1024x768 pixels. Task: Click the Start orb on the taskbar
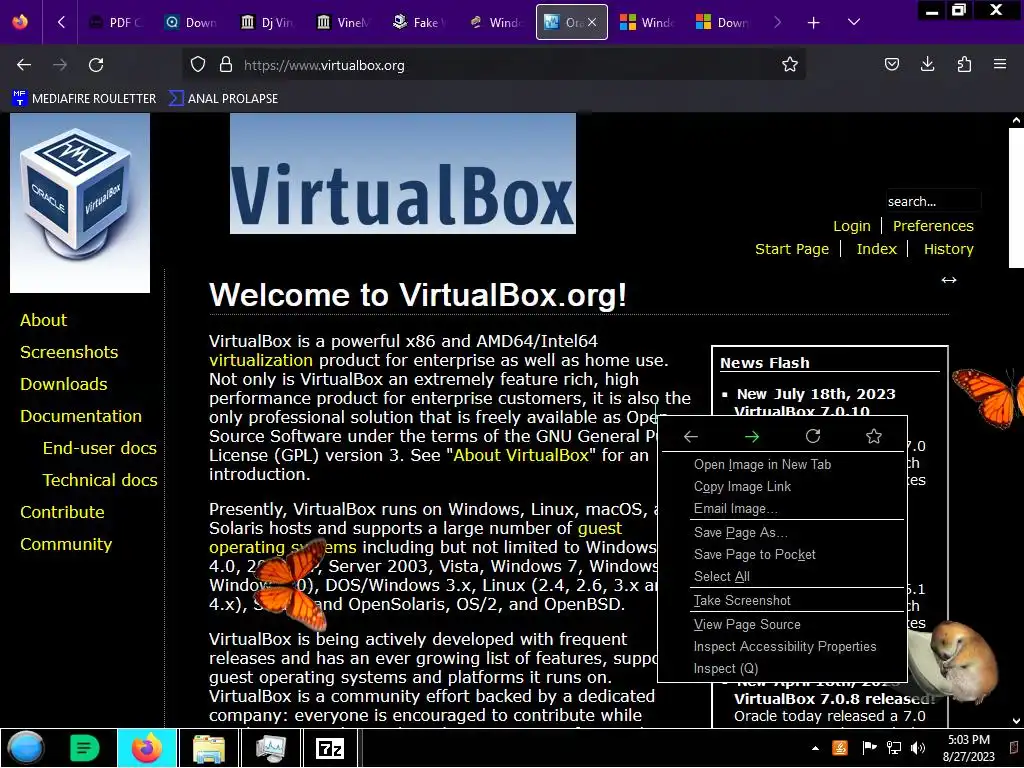[x=25, y=748]
